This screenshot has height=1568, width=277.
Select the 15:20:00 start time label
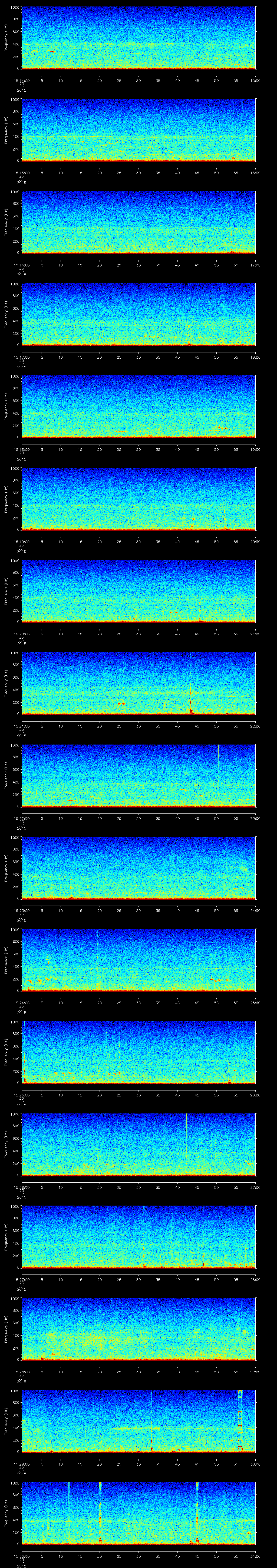coord(21,634)
